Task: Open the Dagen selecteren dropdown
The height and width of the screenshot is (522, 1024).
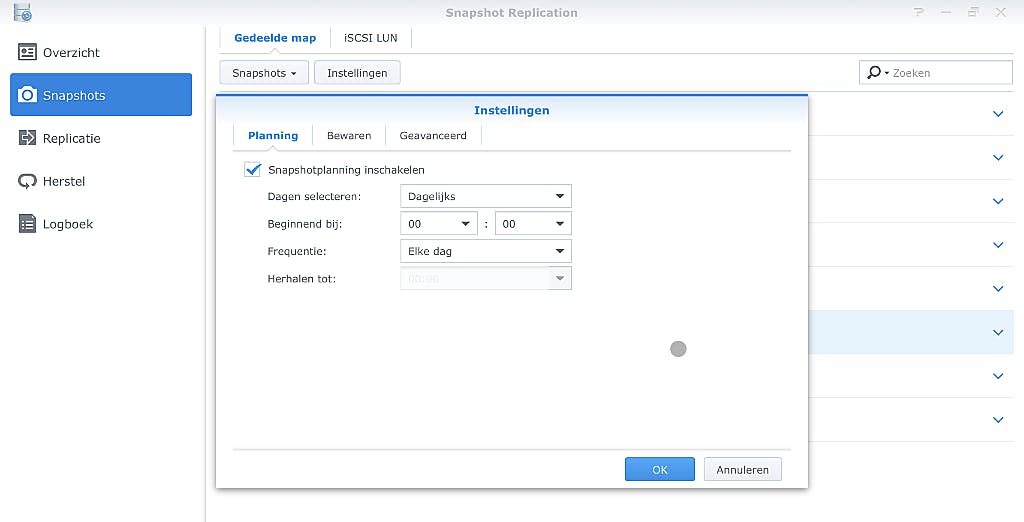Action: pos(485,197)
